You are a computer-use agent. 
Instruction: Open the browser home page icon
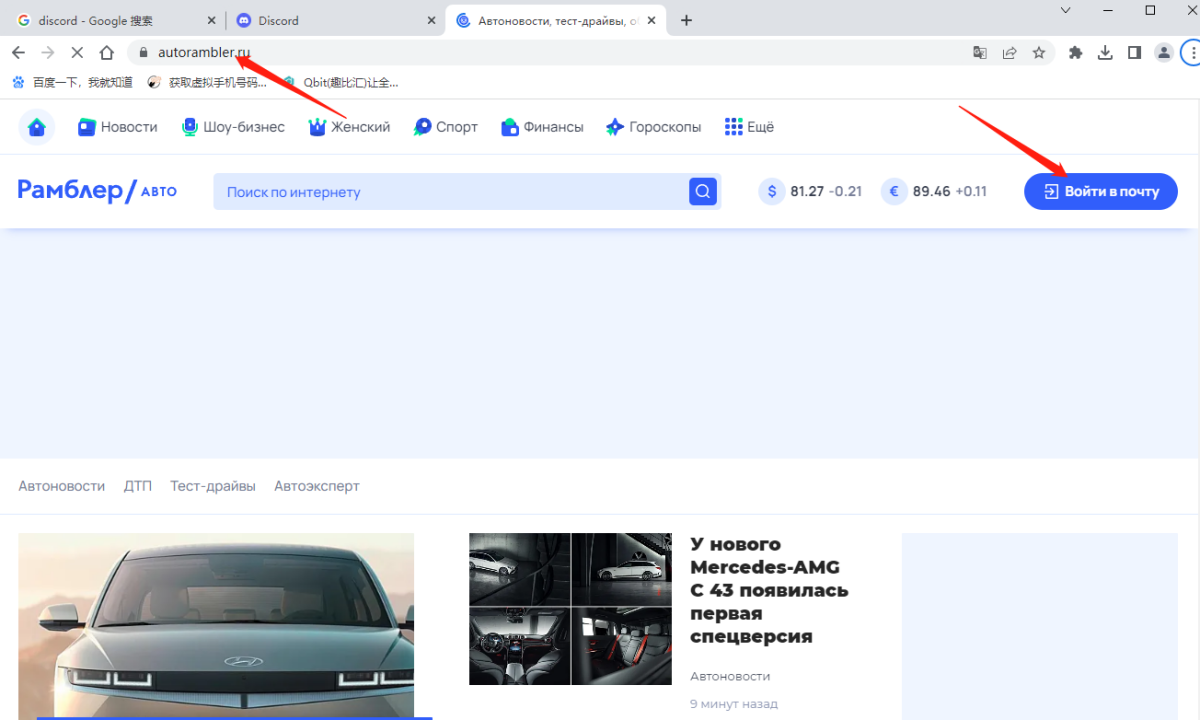pos(107,53)
